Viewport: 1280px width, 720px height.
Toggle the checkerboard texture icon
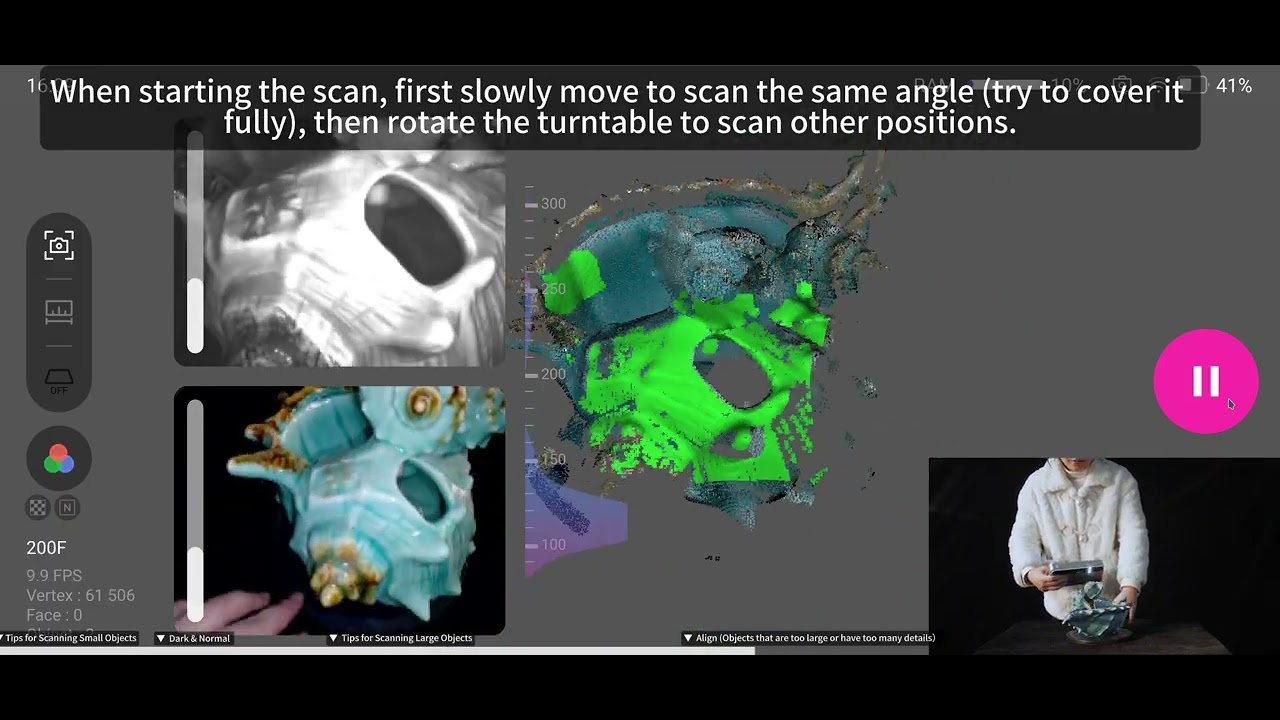tap(38, 508)
